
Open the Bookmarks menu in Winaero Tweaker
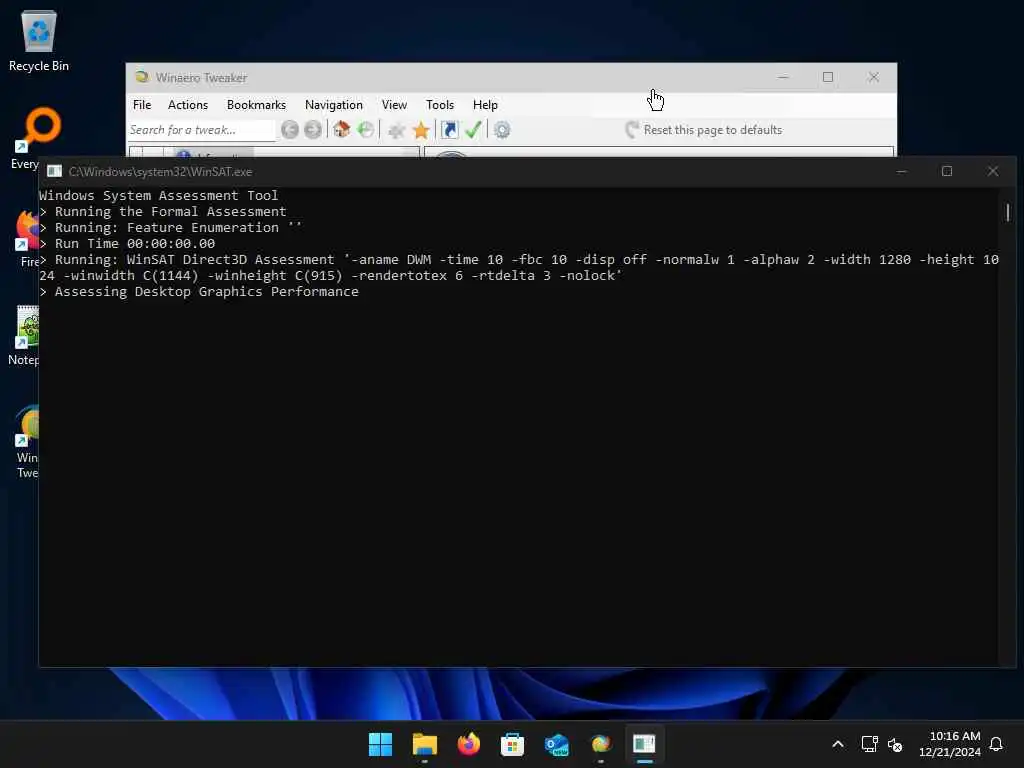pos(256,104)
